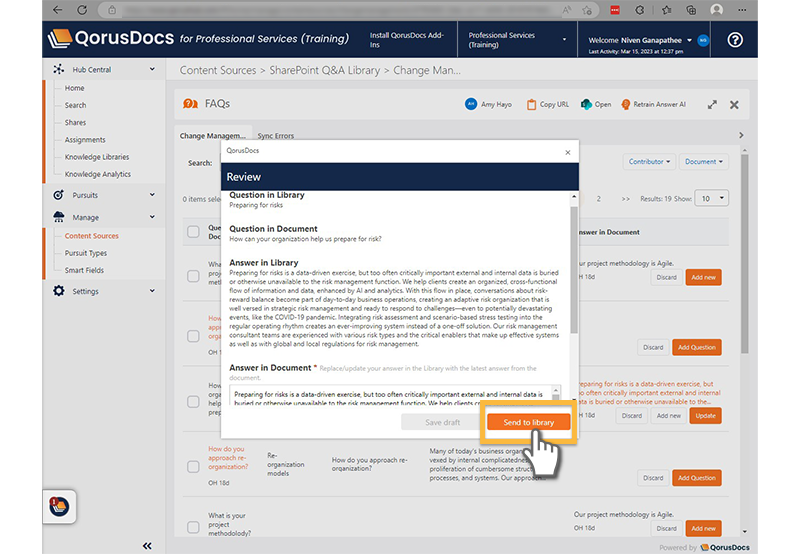Click the FAQs chat bubble icon
The width and height of the screenshot is (800, 554).
pyautogui.click(x=190, y=104)
